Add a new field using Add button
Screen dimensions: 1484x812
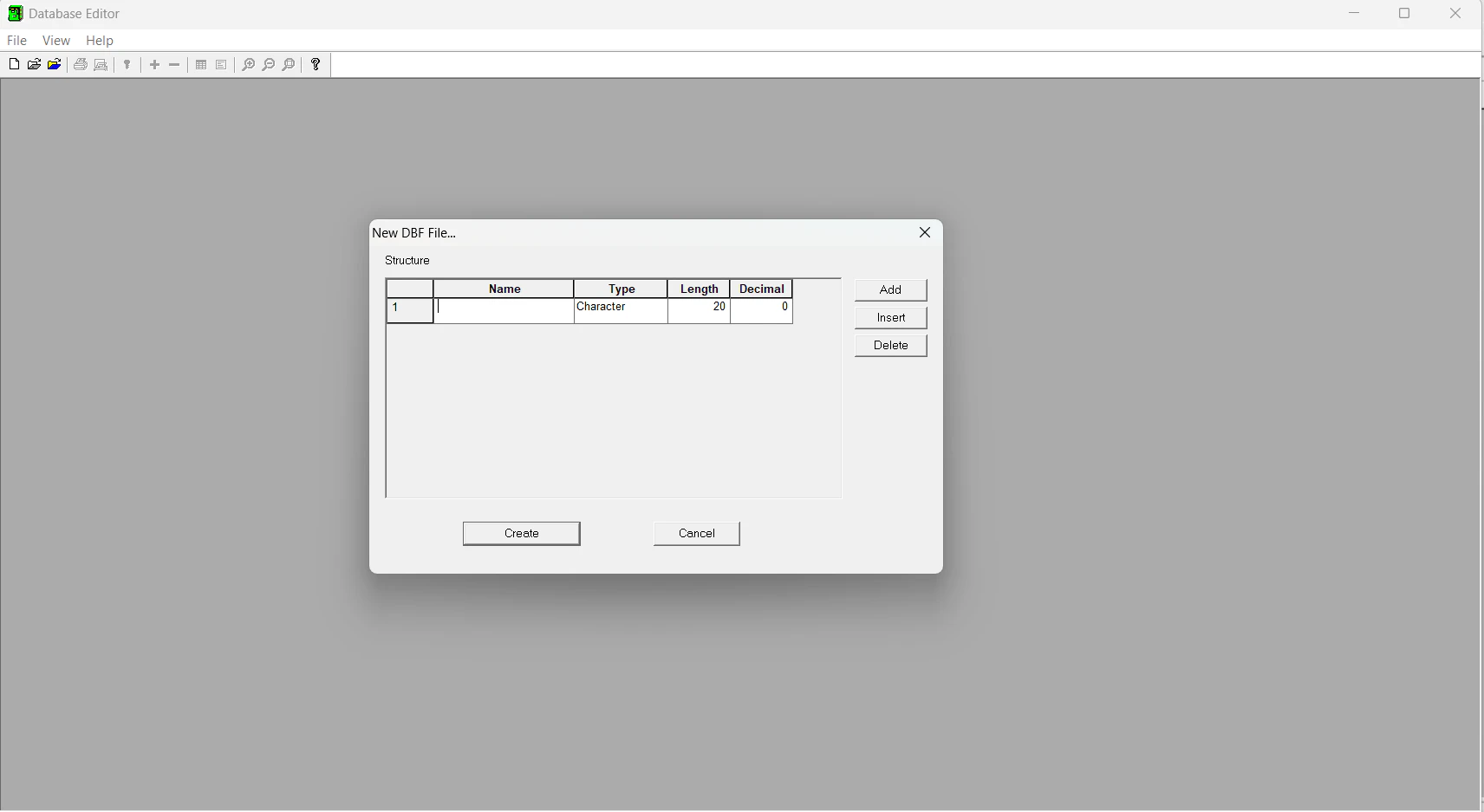(x=890, y=290)
